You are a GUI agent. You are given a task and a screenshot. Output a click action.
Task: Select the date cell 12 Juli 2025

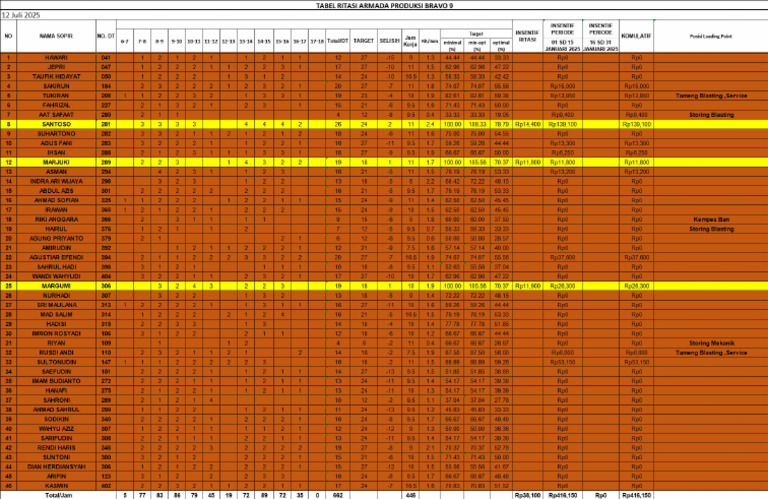[x=21, y=15]
